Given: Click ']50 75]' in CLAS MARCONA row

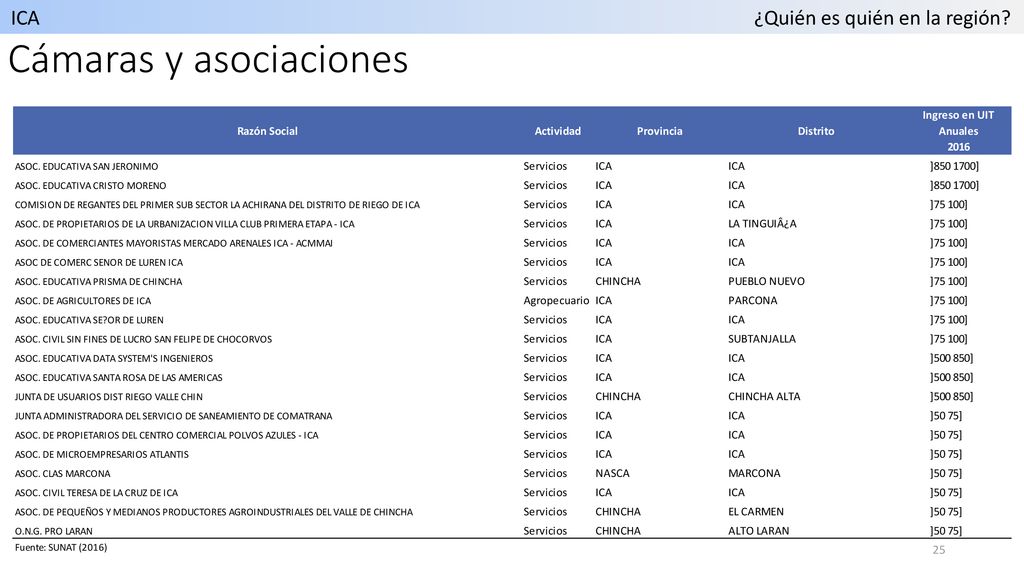Looking at the screenshot, I should coord(946,473).
